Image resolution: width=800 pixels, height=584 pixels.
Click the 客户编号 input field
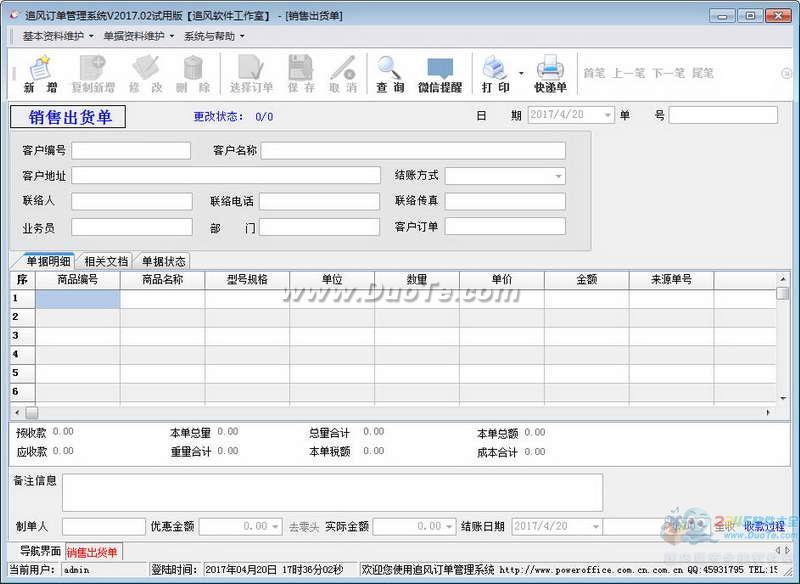[131, 151]
